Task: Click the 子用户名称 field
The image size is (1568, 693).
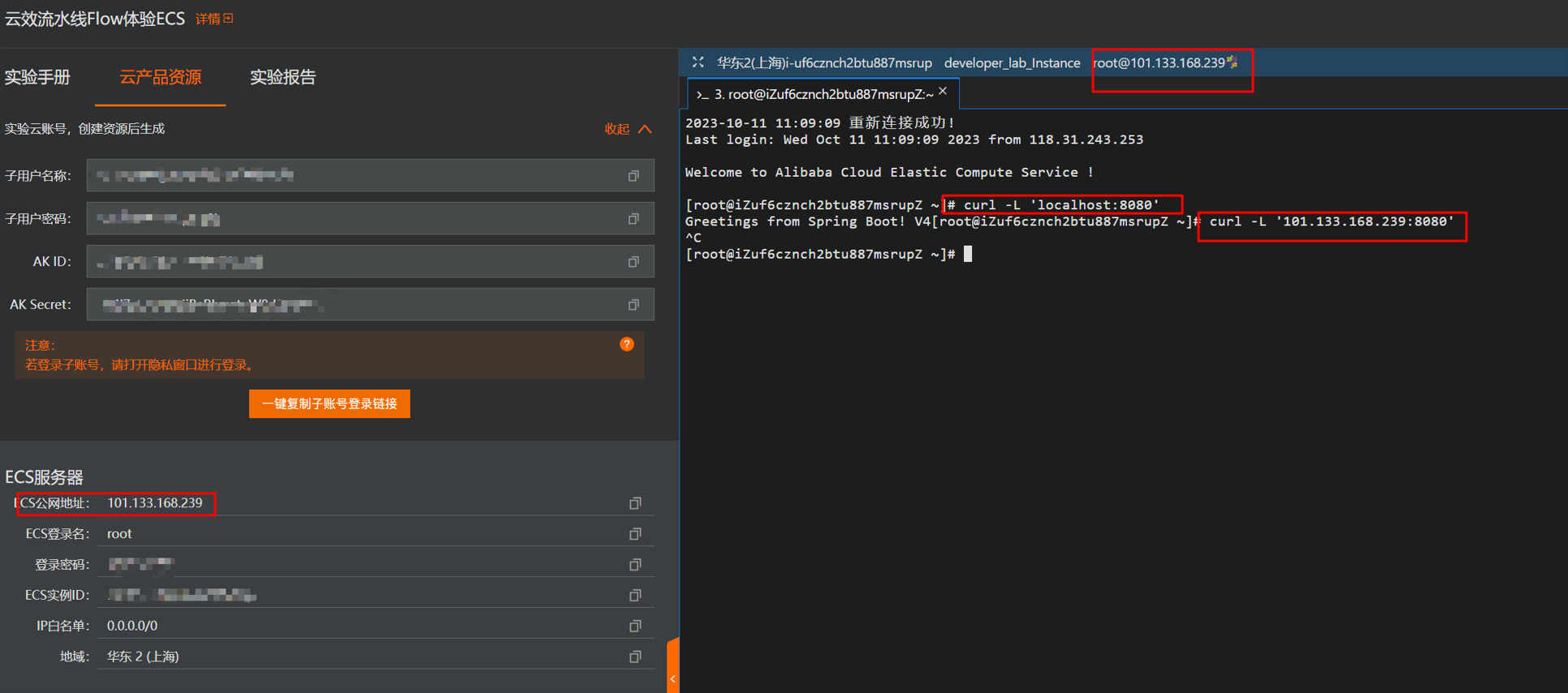Action: coord(370,175)
